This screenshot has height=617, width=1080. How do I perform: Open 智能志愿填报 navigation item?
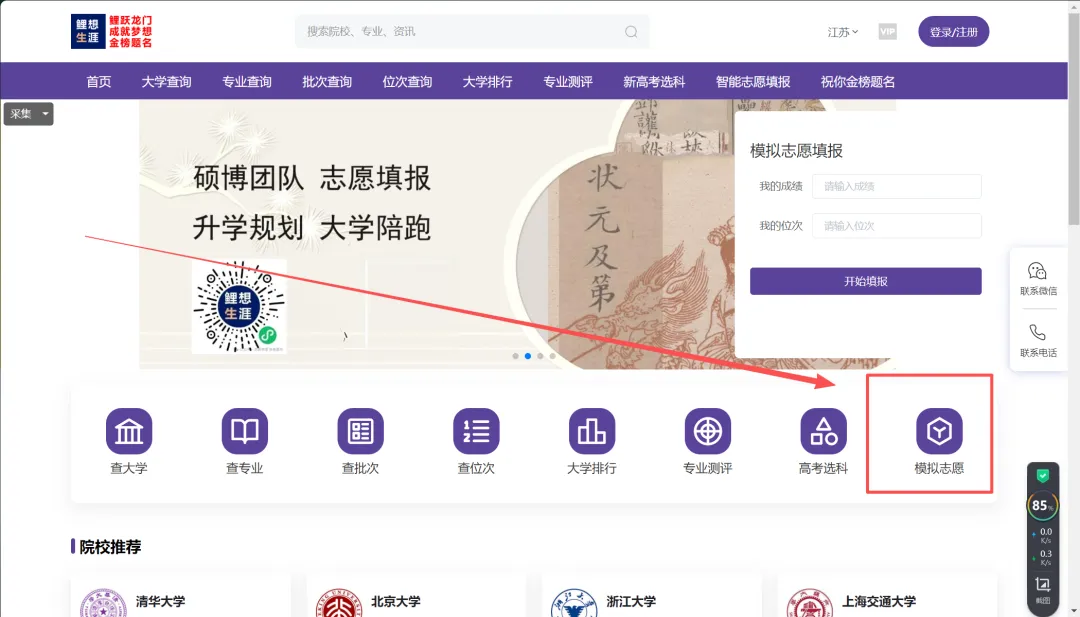click(x=753, y=82)
